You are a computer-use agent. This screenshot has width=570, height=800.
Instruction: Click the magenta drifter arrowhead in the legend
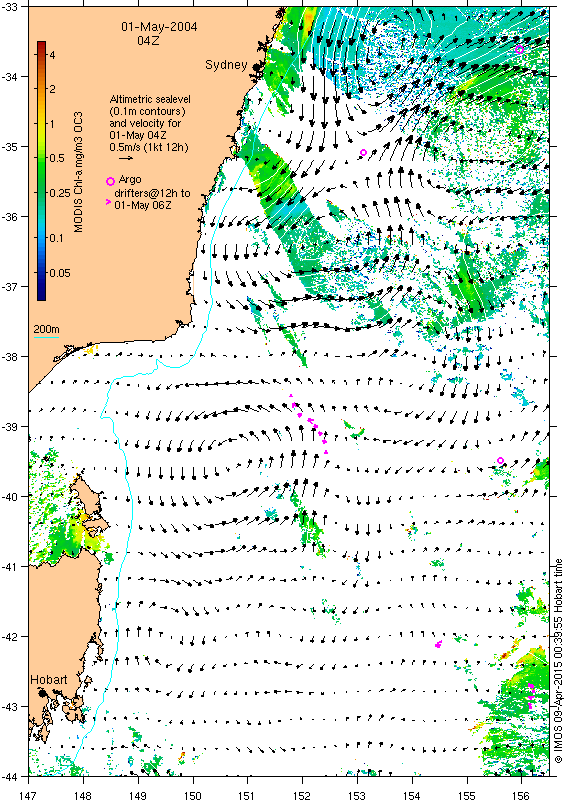click(108, 202)
